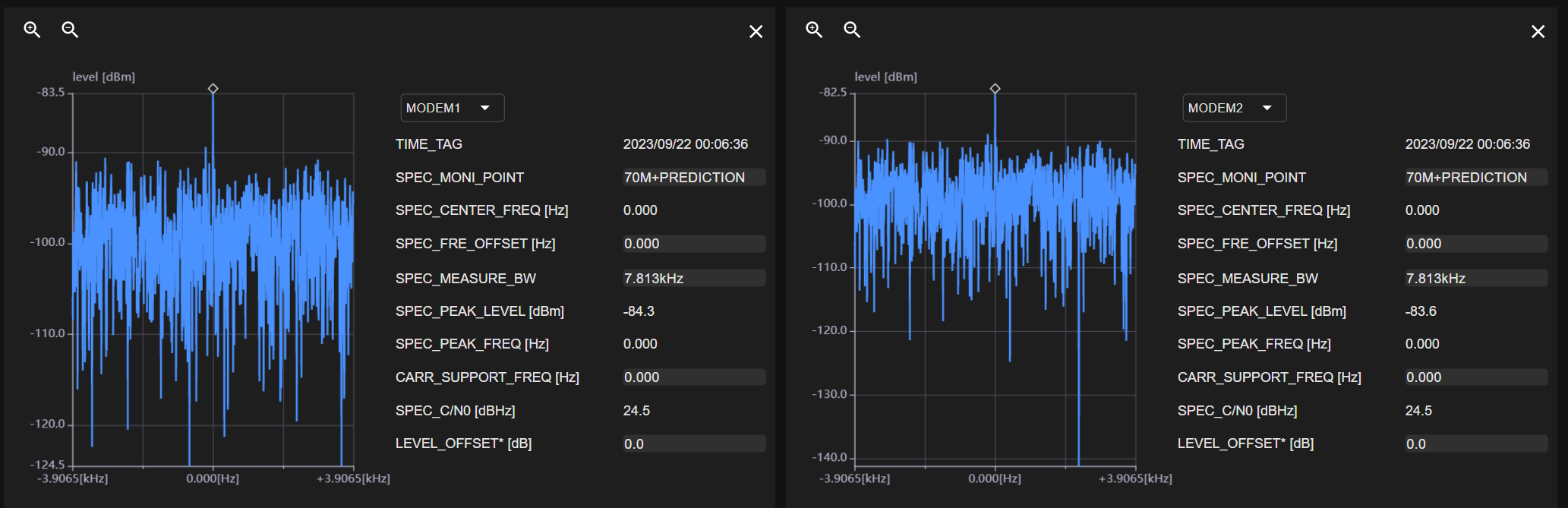Edit SPEC_MONI_POINT field in MODEM2 panel
This screenshot has height=508, width=1568.
[x=1476, y=177]
